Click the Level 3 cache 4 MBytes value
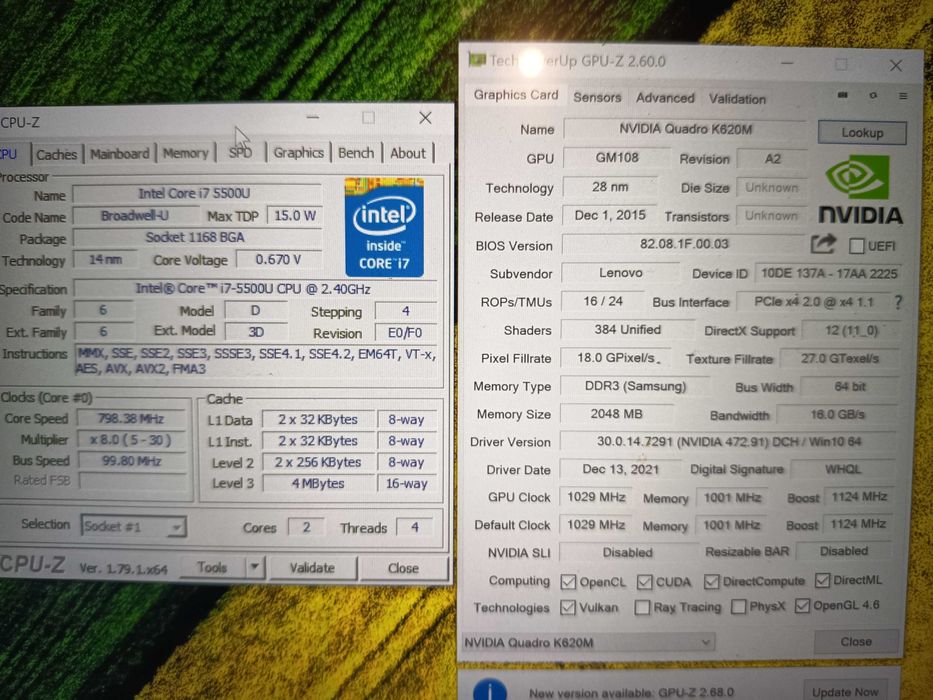 coord(318,483)
